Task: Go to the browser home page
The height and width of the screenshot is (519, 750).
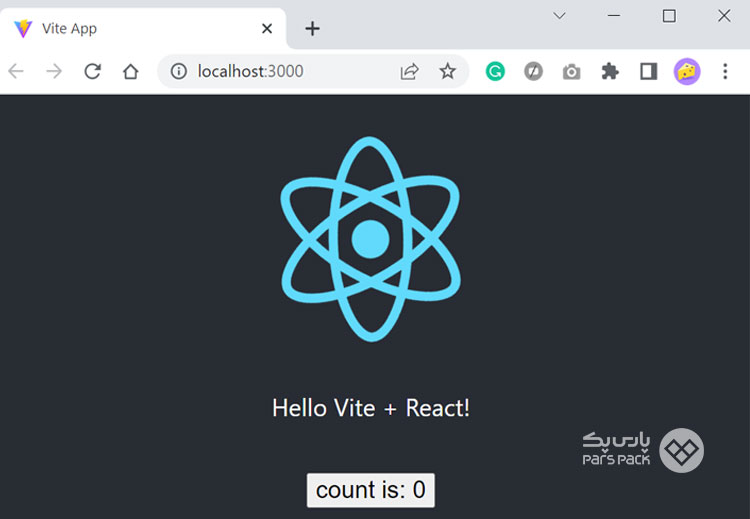Action: coord(131,71)
